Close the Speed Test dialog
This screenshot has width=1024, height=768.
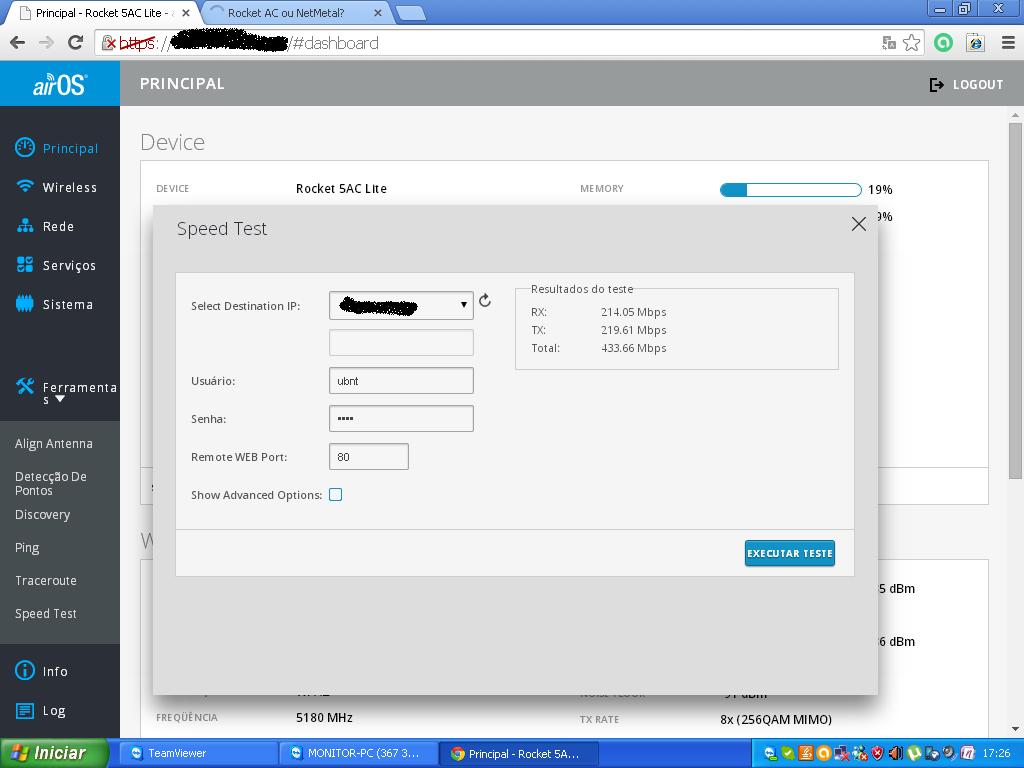(859, 224)
